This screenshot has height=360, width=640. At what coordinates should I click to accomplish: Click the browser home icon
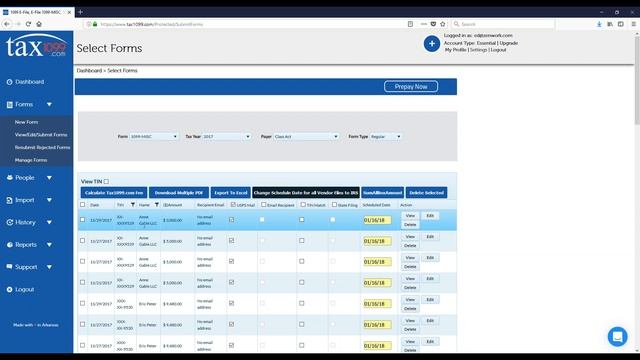coord(39,24)
